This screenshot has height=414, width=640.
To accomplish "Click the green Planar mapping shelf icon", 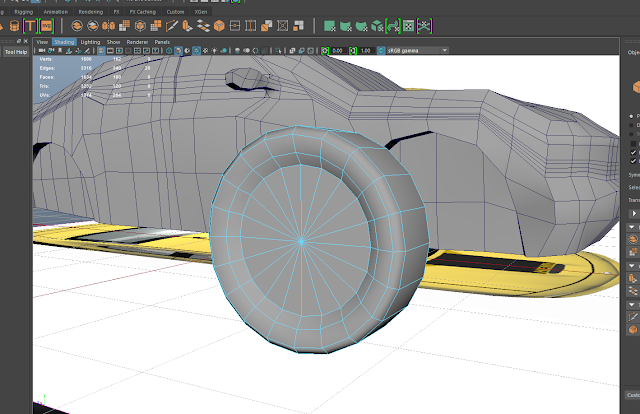I will [329, 26].
